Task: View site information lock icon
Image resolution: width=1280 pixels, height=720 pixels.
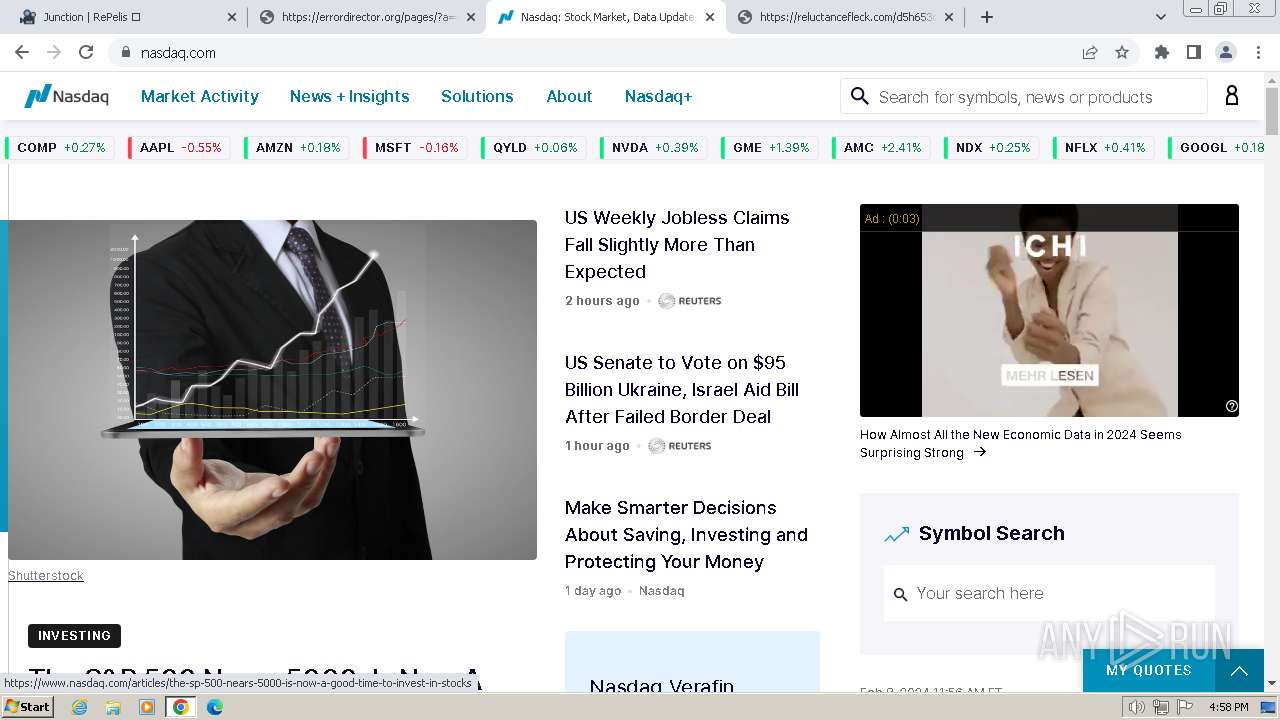Action: click(125, 52)
